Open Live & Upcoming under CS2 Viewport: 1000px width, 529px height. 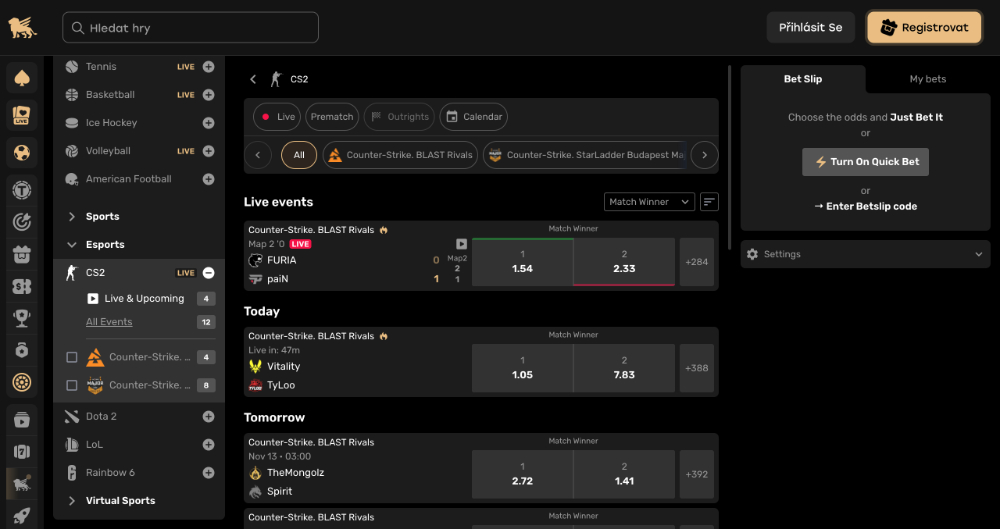point(144,299)
